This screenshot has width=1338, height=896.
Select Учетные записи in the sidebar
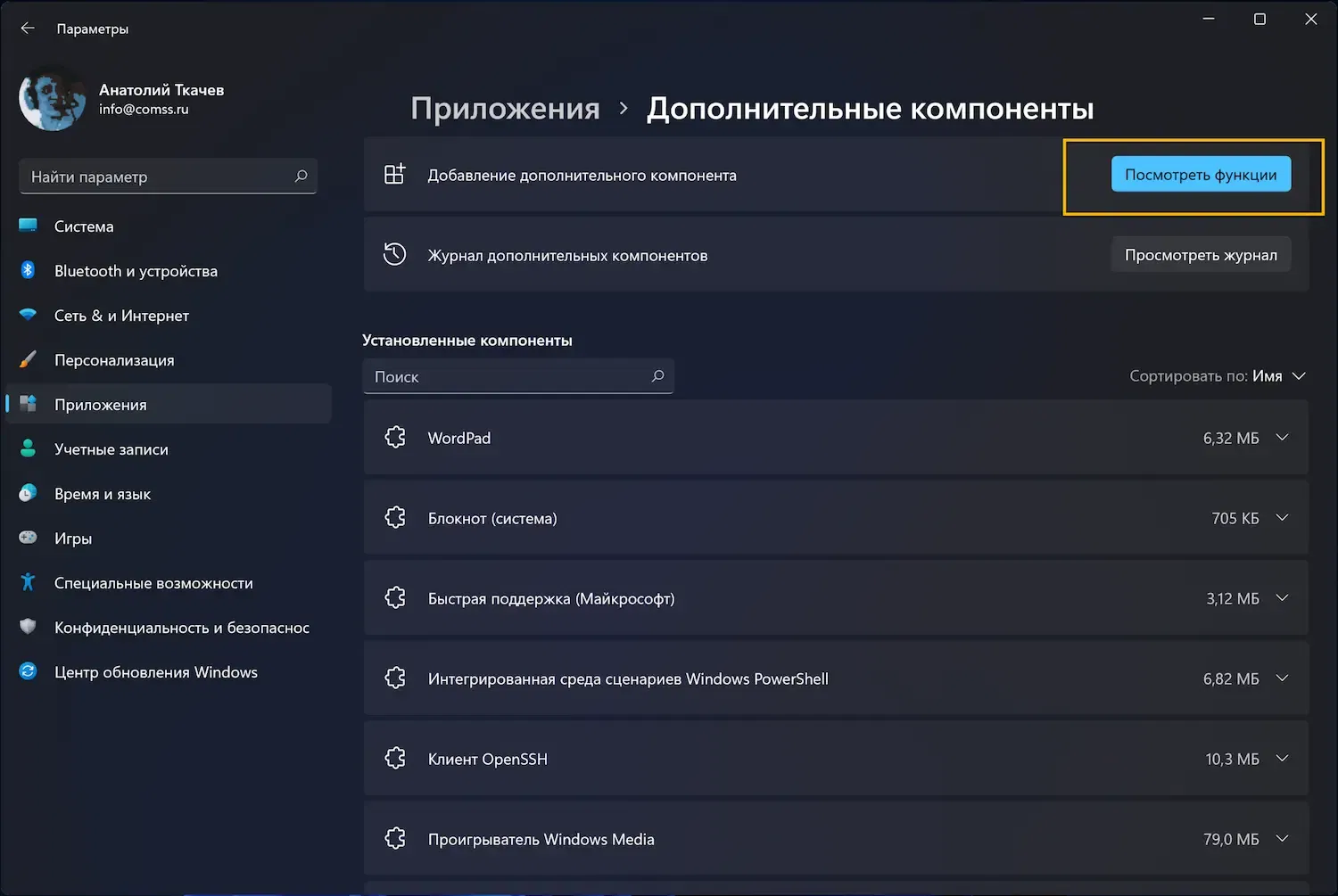(x=169, y=449)
